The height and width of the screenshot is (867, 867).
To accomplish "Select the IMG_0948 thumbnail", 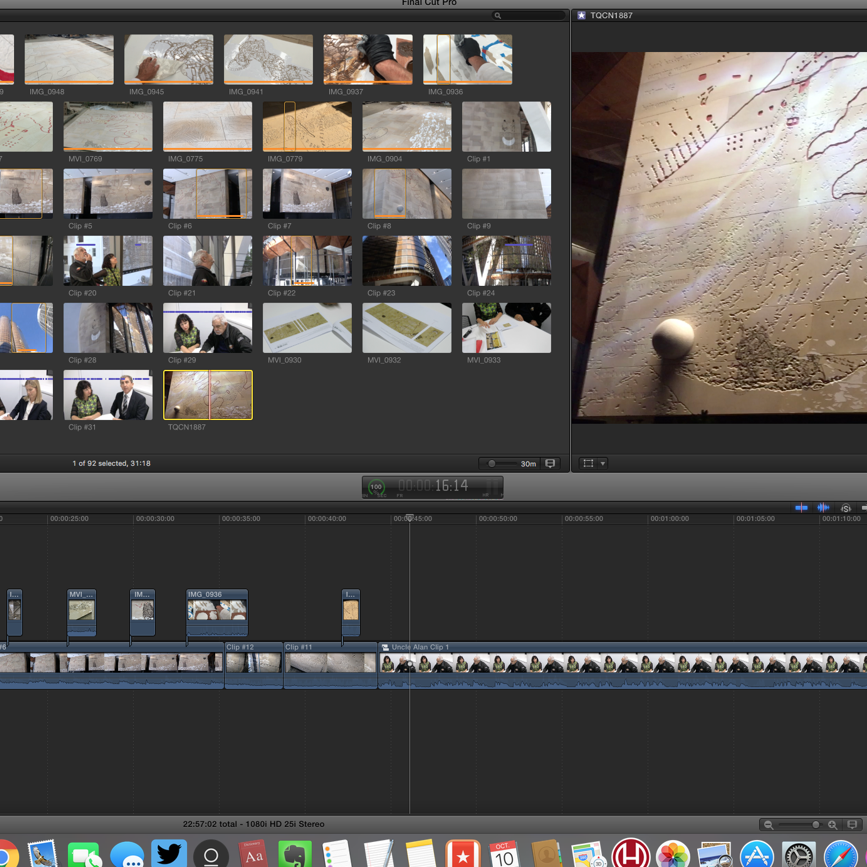I will click(x=69, y=59).
